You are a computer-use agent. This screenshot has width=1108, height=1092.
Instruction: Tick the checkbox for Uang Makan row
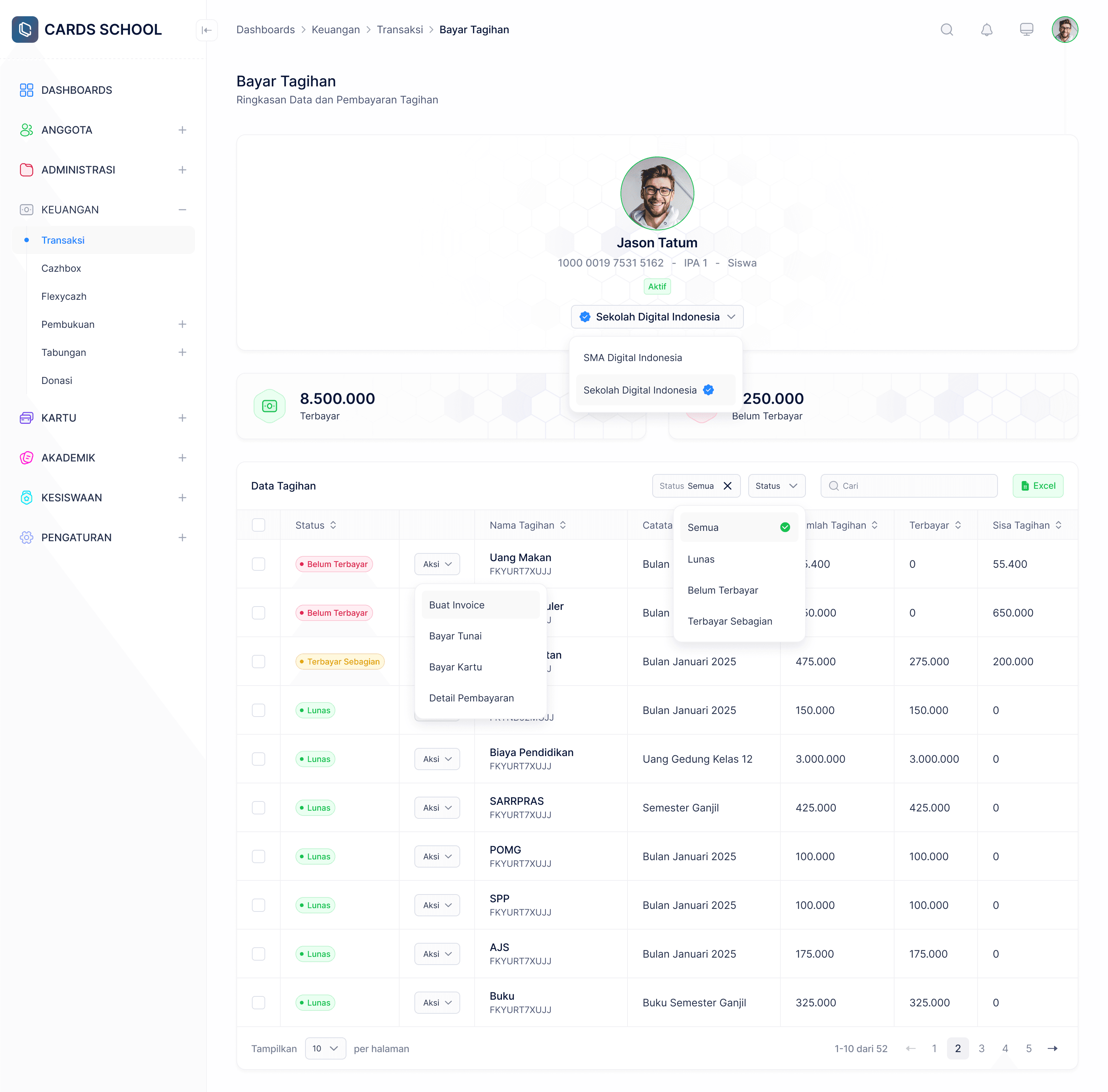coord(259,564)
